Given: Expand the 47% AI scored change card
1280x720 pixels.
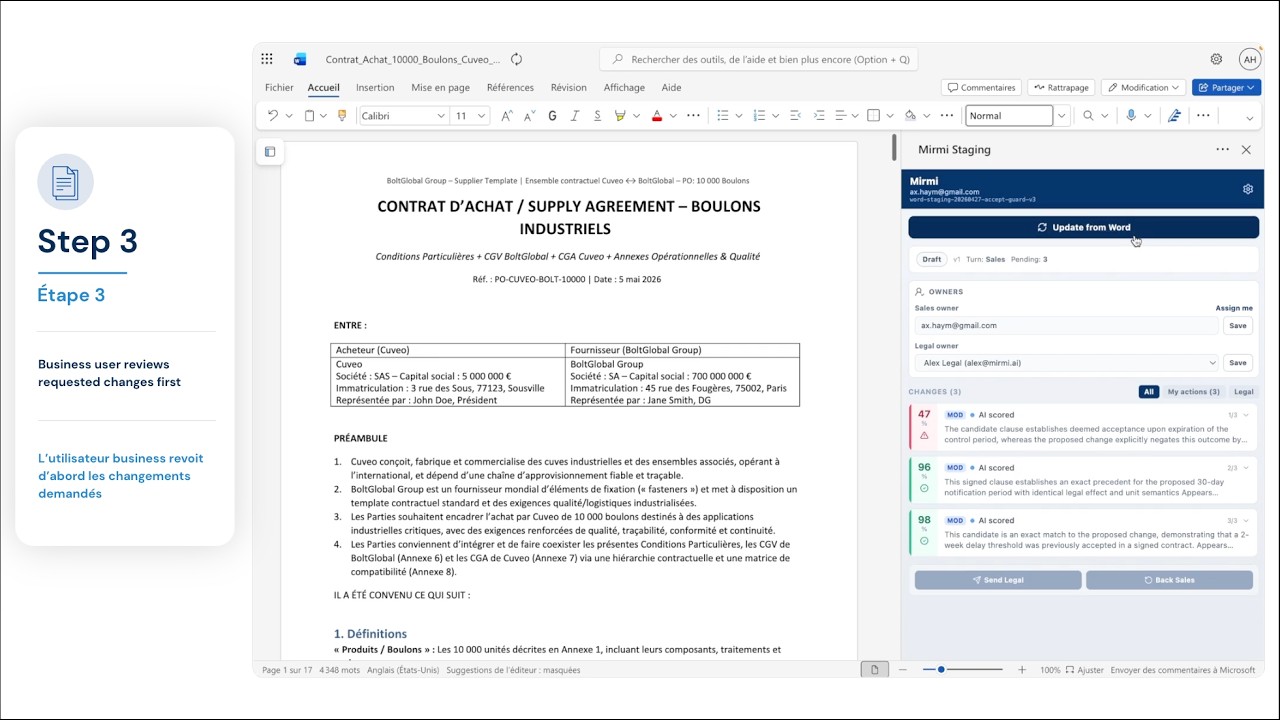Looking at the screenshot, I should 1245,414.
